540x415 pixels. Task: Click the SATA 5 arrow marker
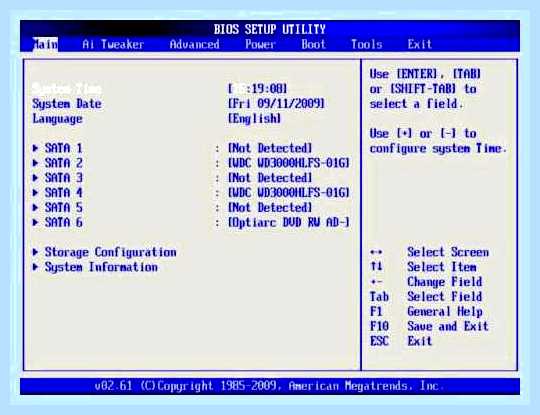35,207
